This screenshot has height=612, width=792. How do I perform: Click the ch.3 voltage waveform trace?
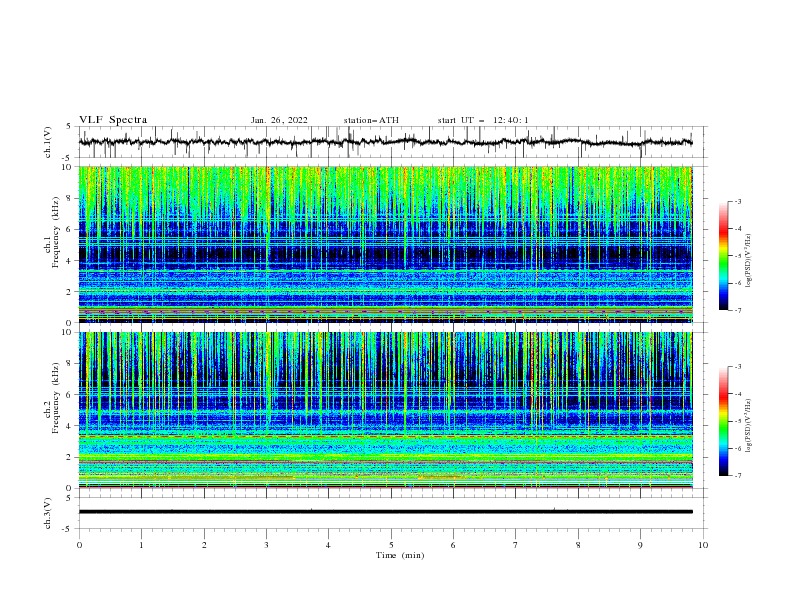tap(386, 512)
